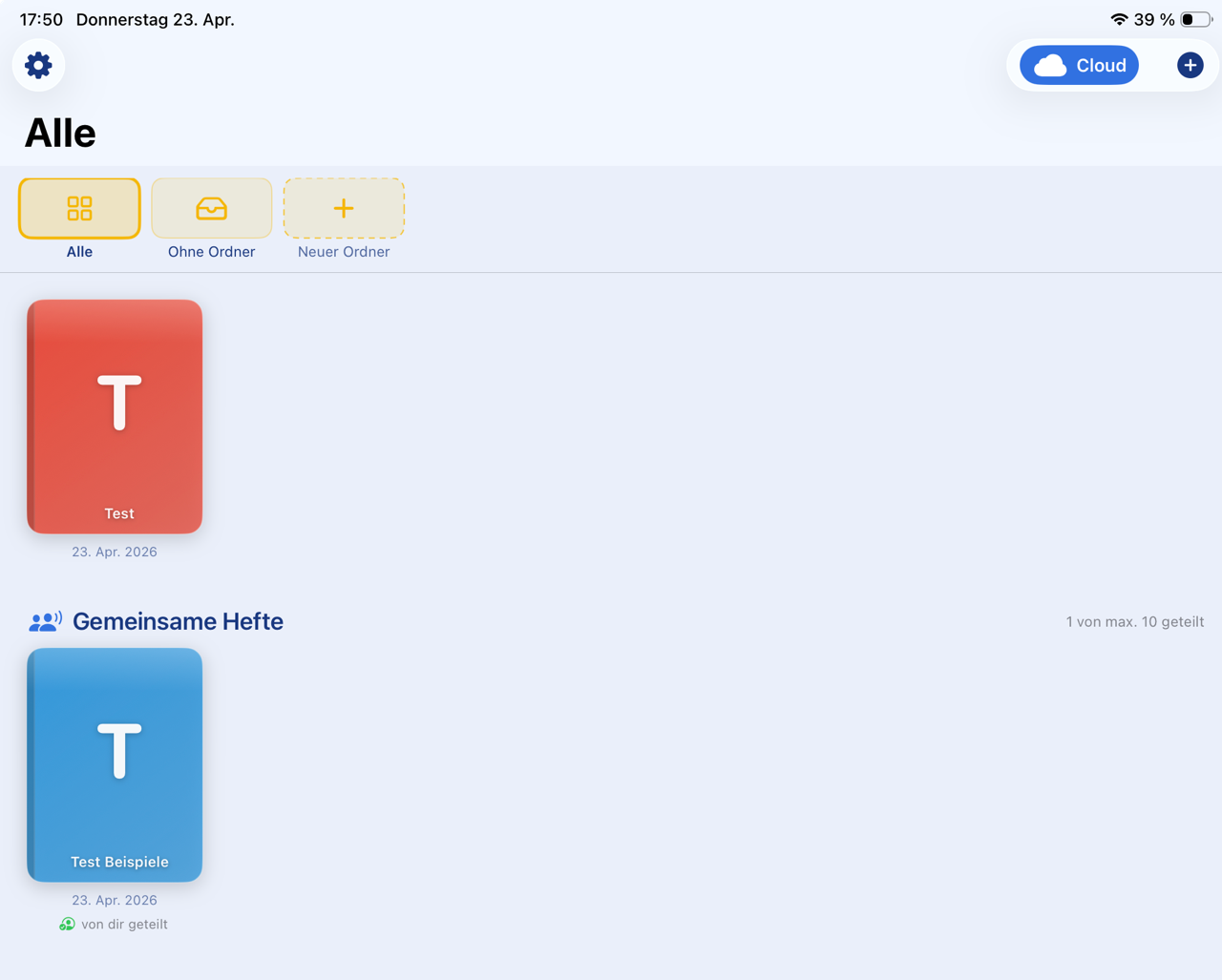1222x980 pixels.
Task: Open the Ohne Ordner inbox tray icon
Action: coord(211,208)
